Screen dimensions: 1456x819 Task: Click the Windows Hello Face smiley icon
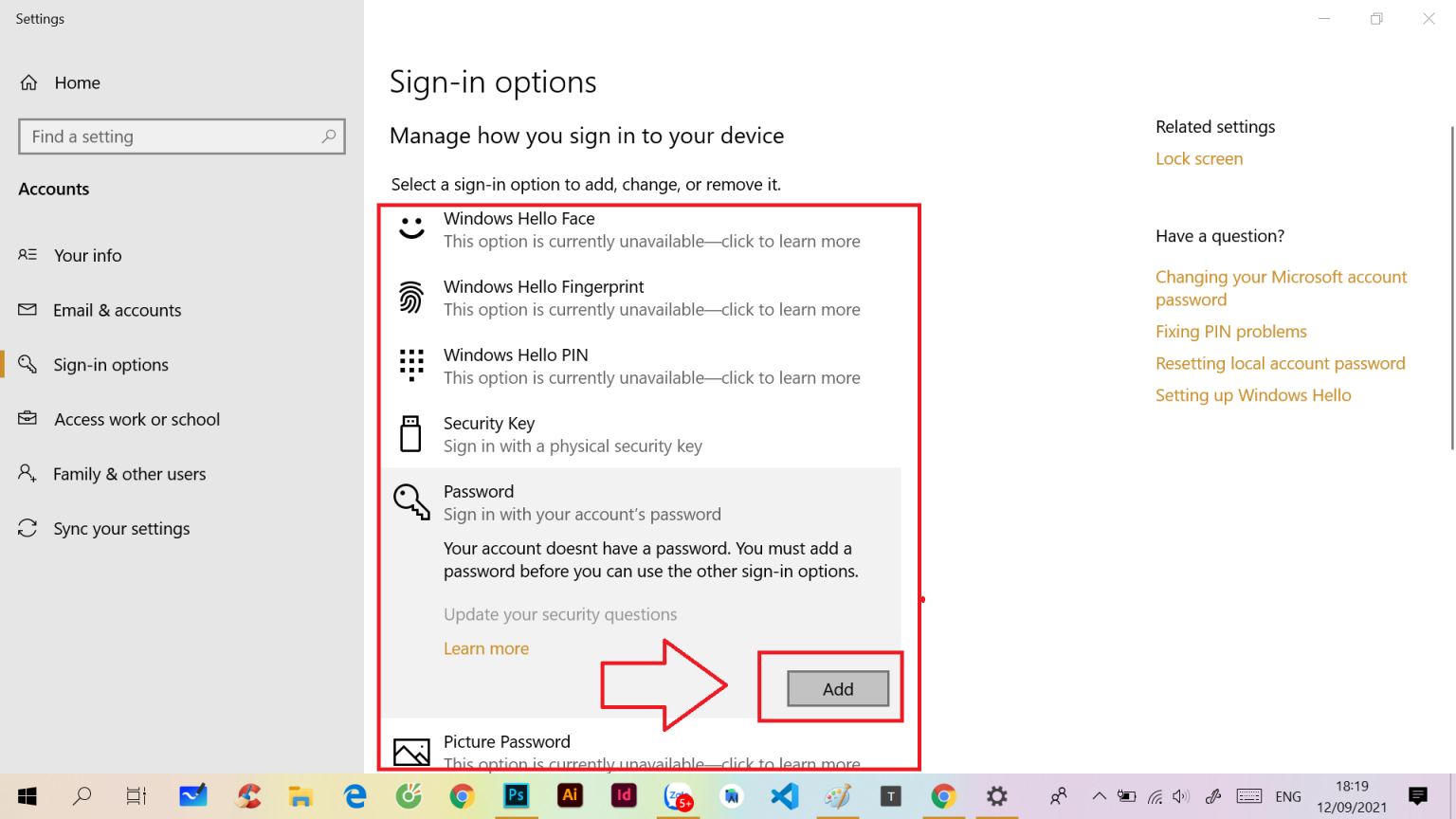[x=411, y=228]
